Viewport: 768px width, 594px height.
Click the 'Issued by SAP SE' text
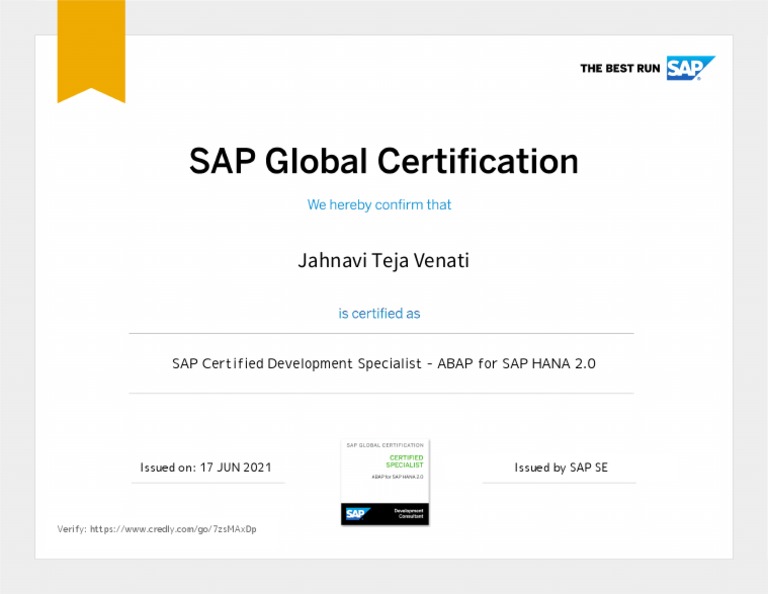click(x=560, y=467)
